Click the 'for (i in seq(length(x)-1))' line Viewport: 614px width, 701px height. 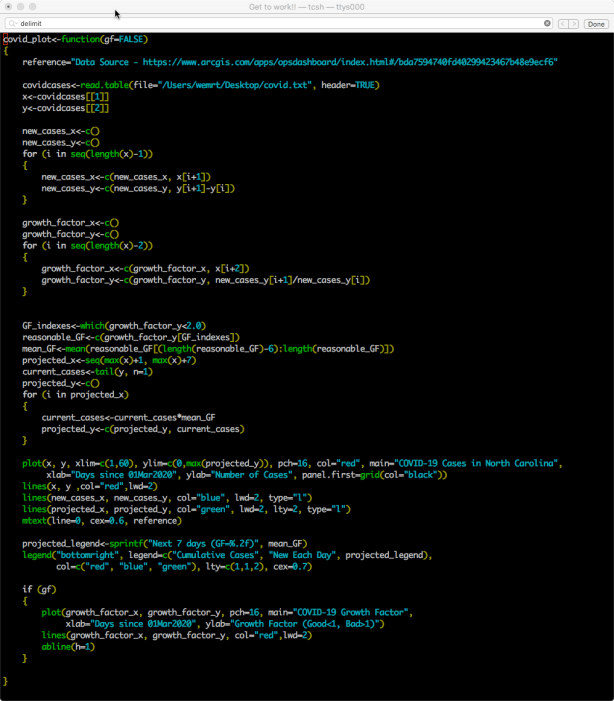coord(88,154)
